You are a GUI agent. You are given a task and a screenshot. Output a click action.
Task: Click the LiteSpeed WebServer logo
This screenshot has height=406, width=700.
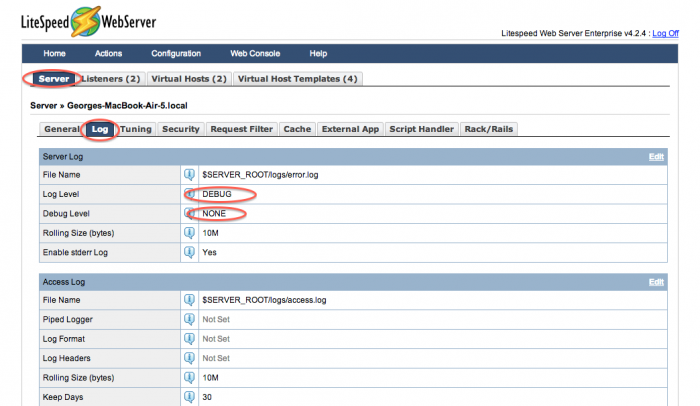(x=88, y=22)
